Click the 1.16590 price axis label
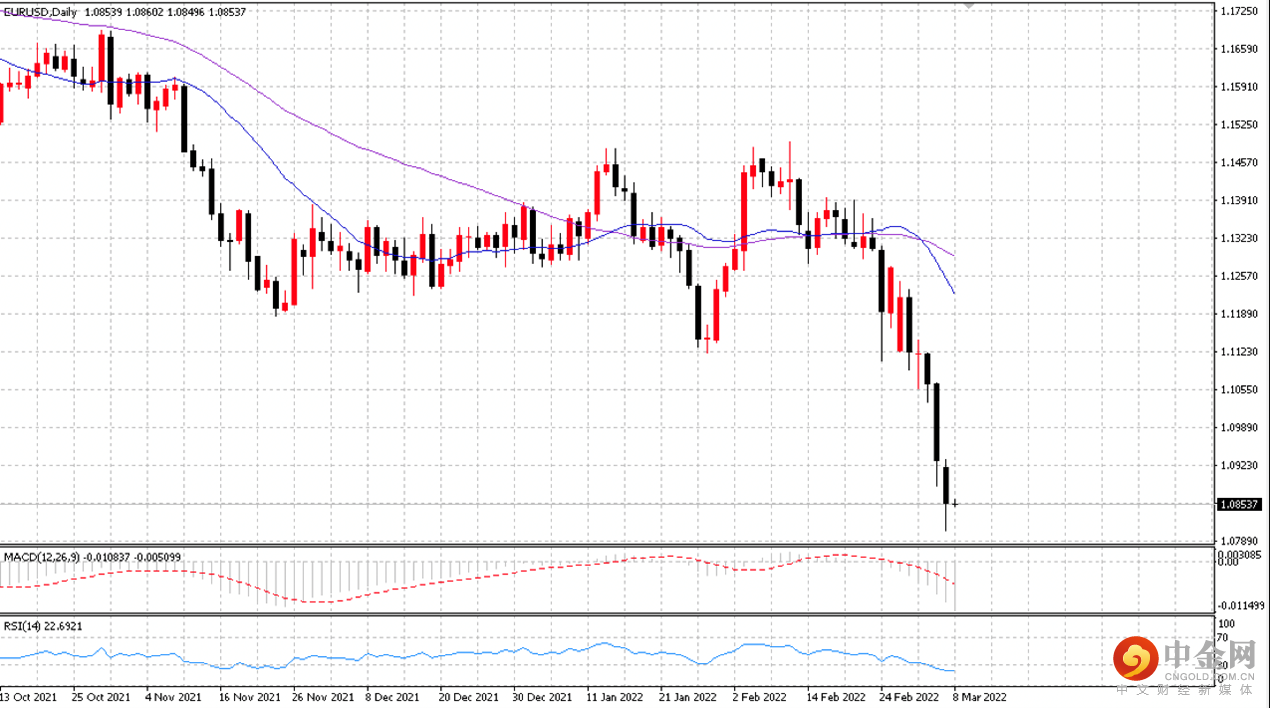This screenshot has width=1270, height=708. (x=1239, y=49)
